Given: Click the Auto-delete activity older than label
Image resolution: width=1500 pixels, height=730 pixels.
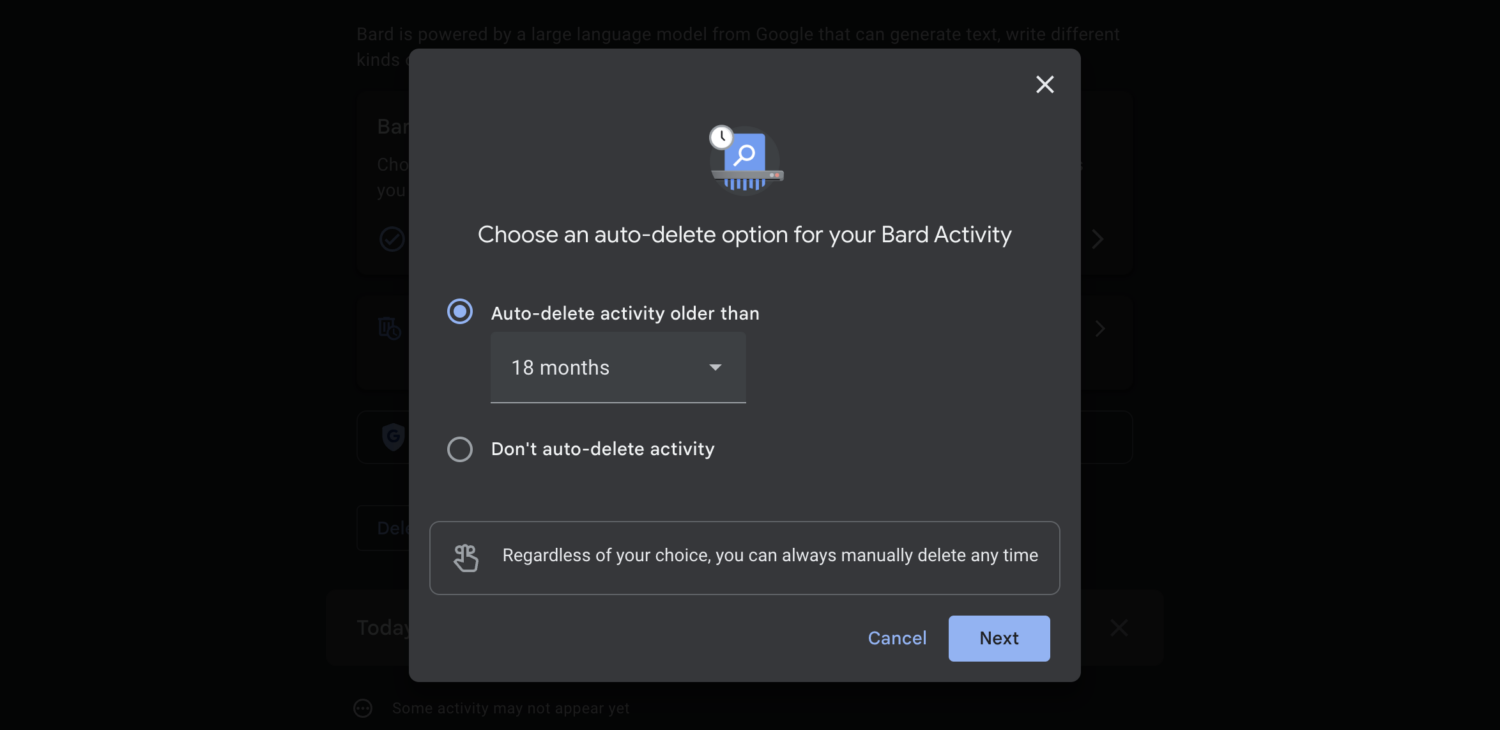Looking at the screenshot, I should [x=625, y=313].
